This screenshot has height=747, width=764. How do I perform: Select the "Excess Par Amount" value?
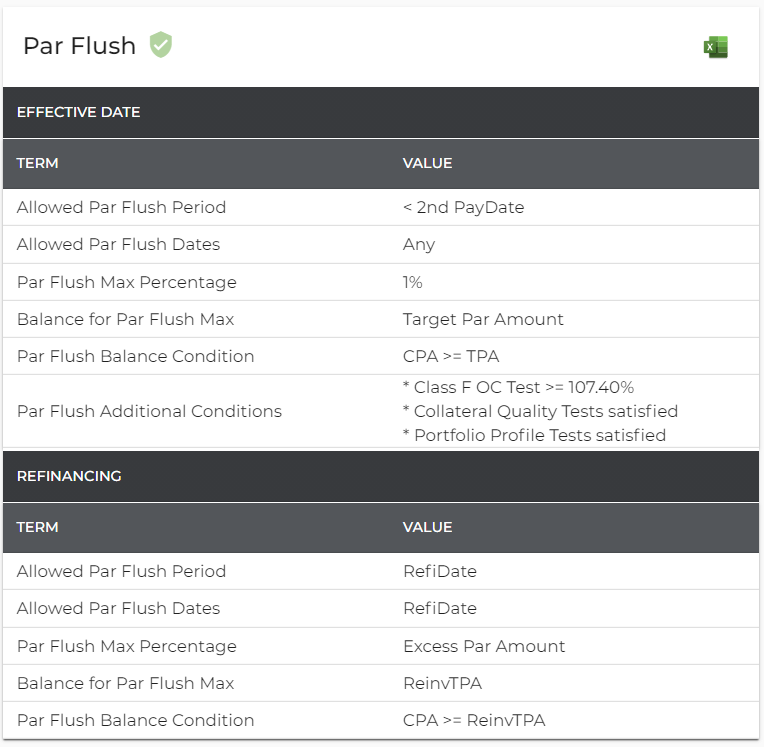tap(484, 646)
